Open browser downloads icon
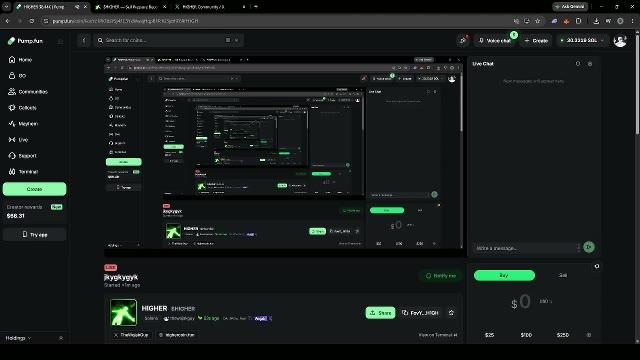Viewport: 640px width, 360px height. point(596,21)
